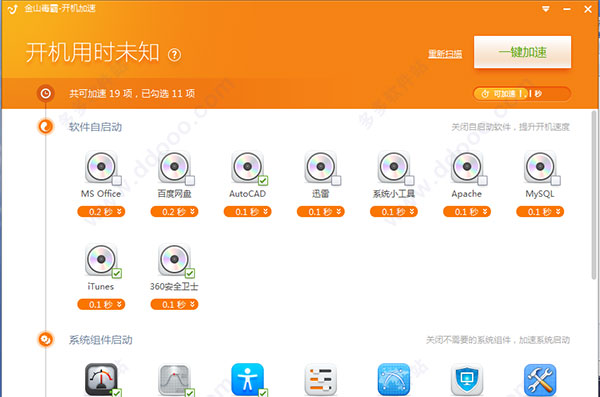Click the blue network map component icon

pyautogui.click(x=394, y=379)
